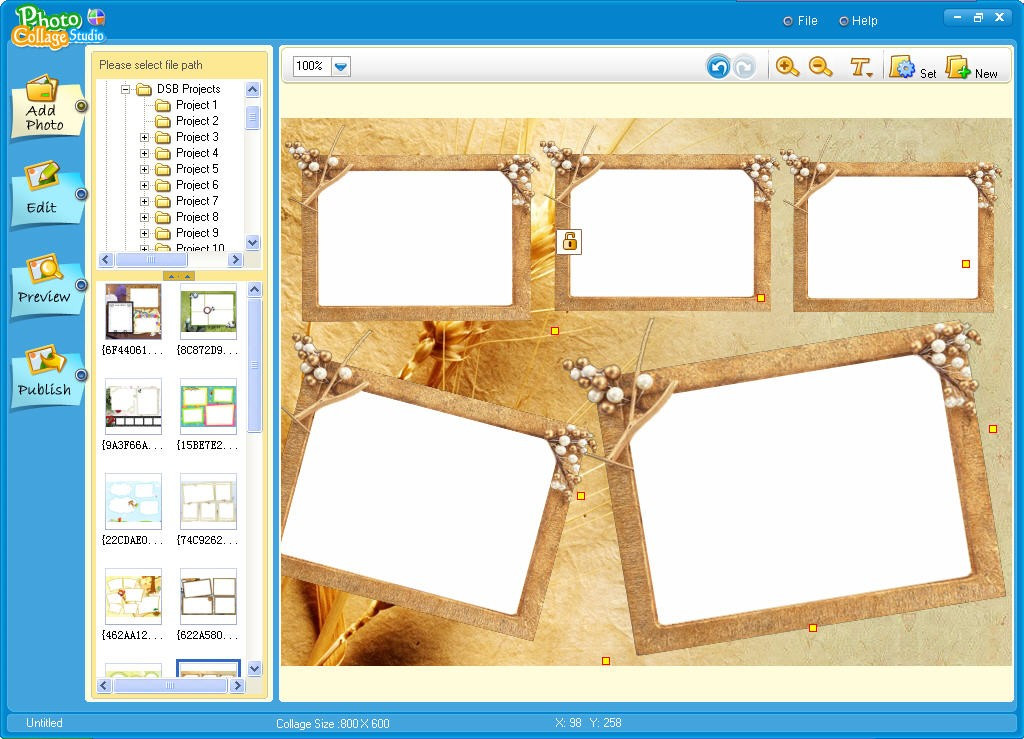
Task: Pick the {9A3F66A template thumbnail
Action: click(x=133, y=406)
